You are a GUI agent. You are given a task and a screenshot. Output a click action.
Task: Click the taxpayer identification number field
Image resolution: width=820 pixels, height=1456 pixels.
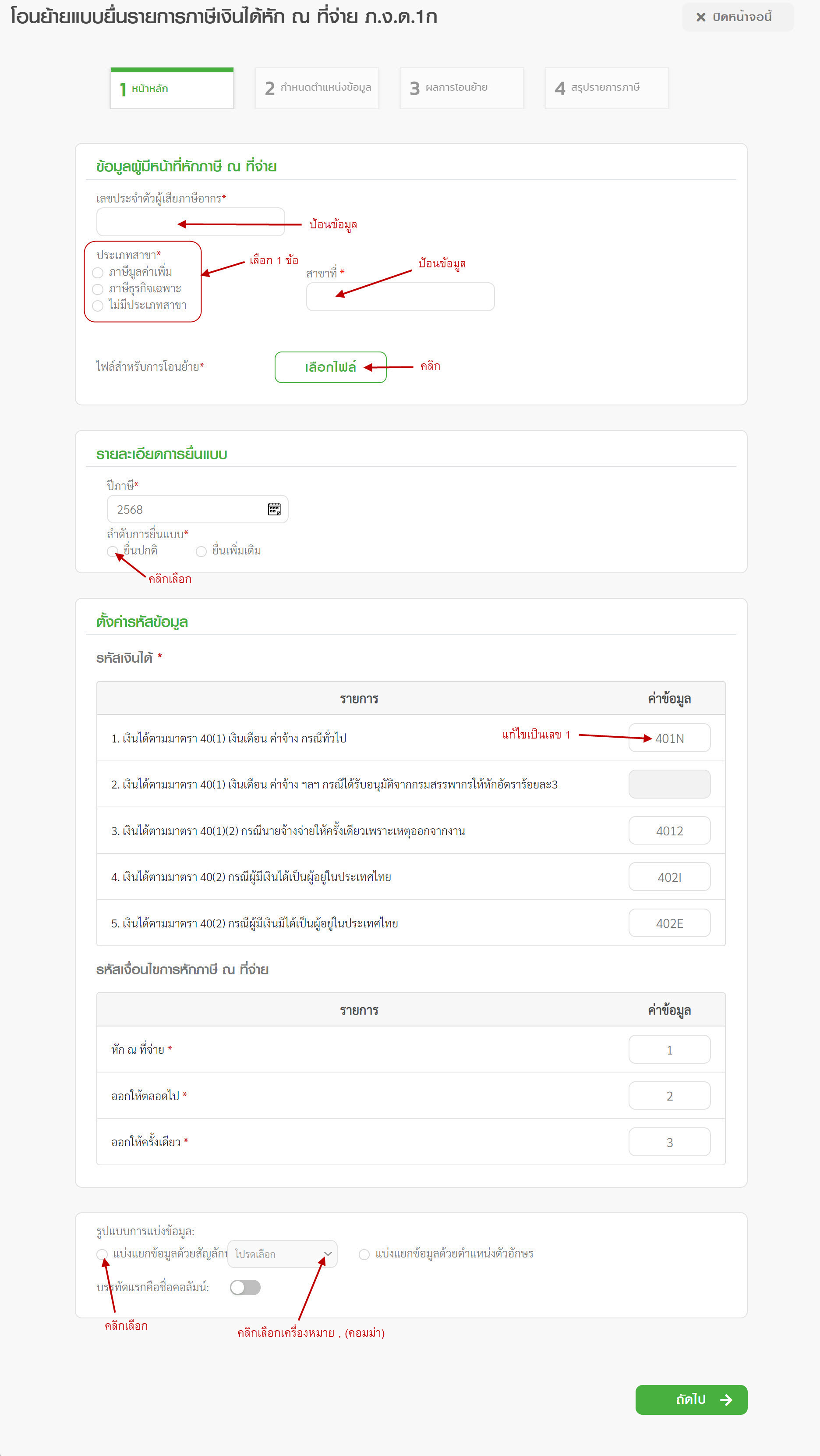[x=190, y=222]
